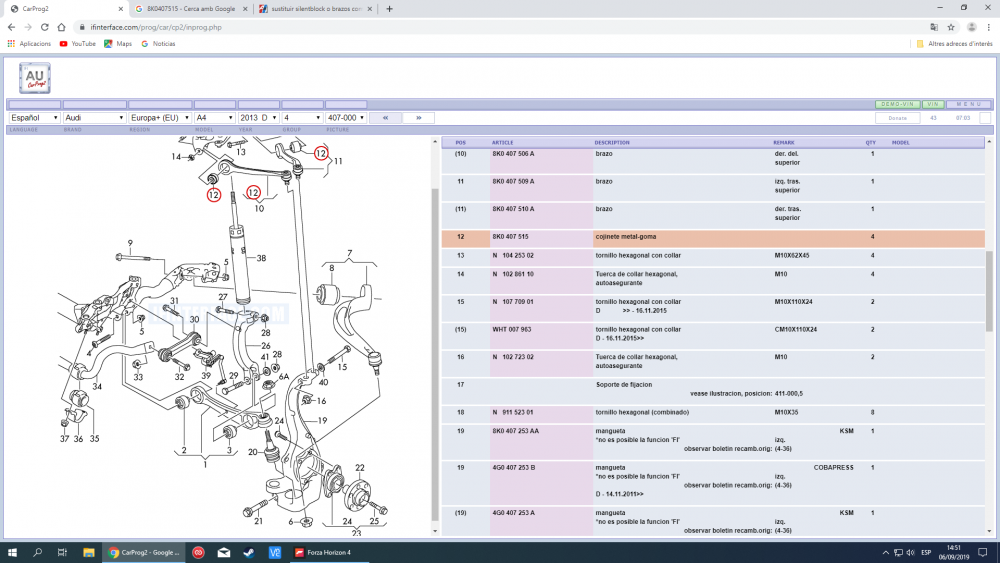
Task: Click the ARTICLE column header
Action: click(503, 143)
